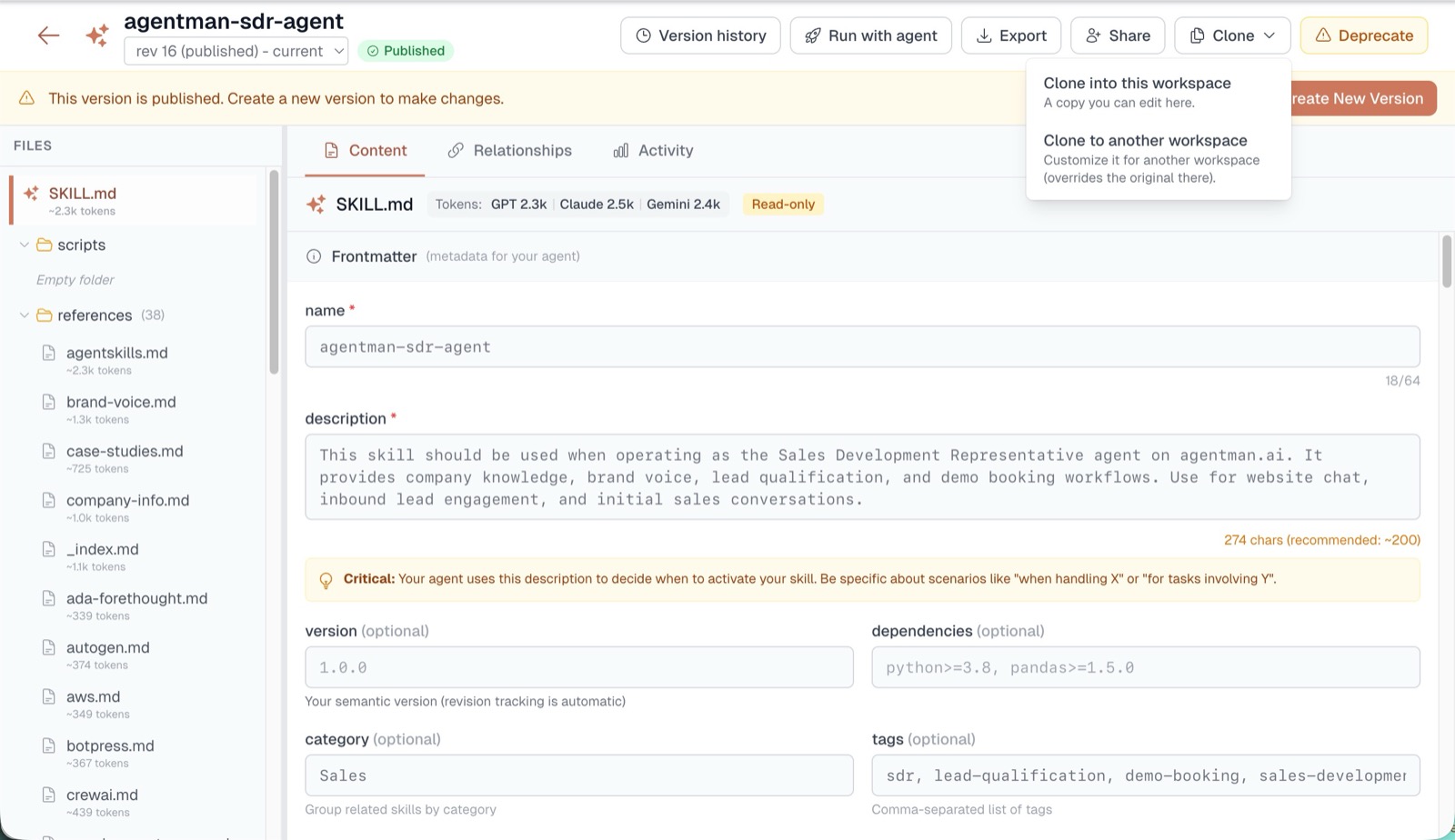Click the file icon next to ada-forethought.md

(49, 598)
